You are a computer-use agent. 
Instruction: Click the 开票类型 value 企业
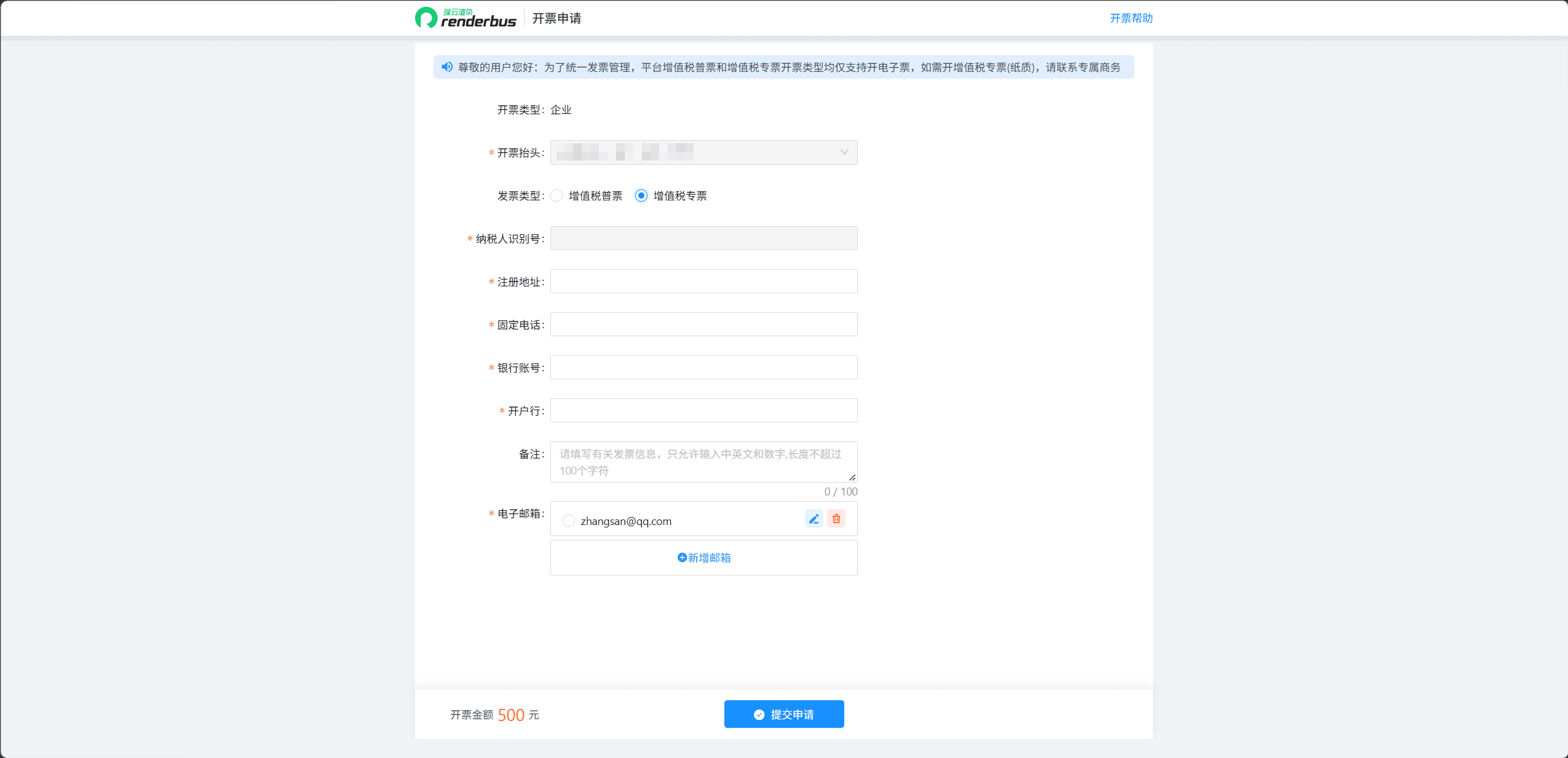point(561,110)
